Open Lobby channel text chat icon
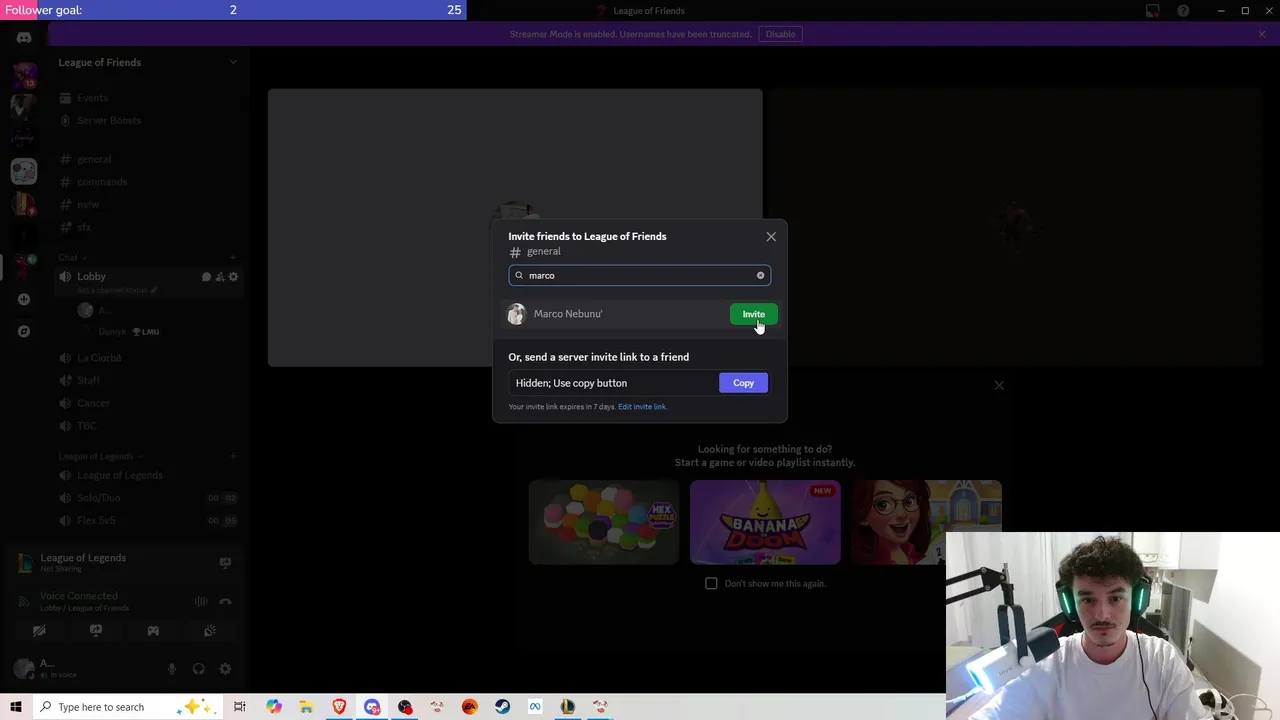Viewport: 1280px width, 720px height. tap(206, 277)
